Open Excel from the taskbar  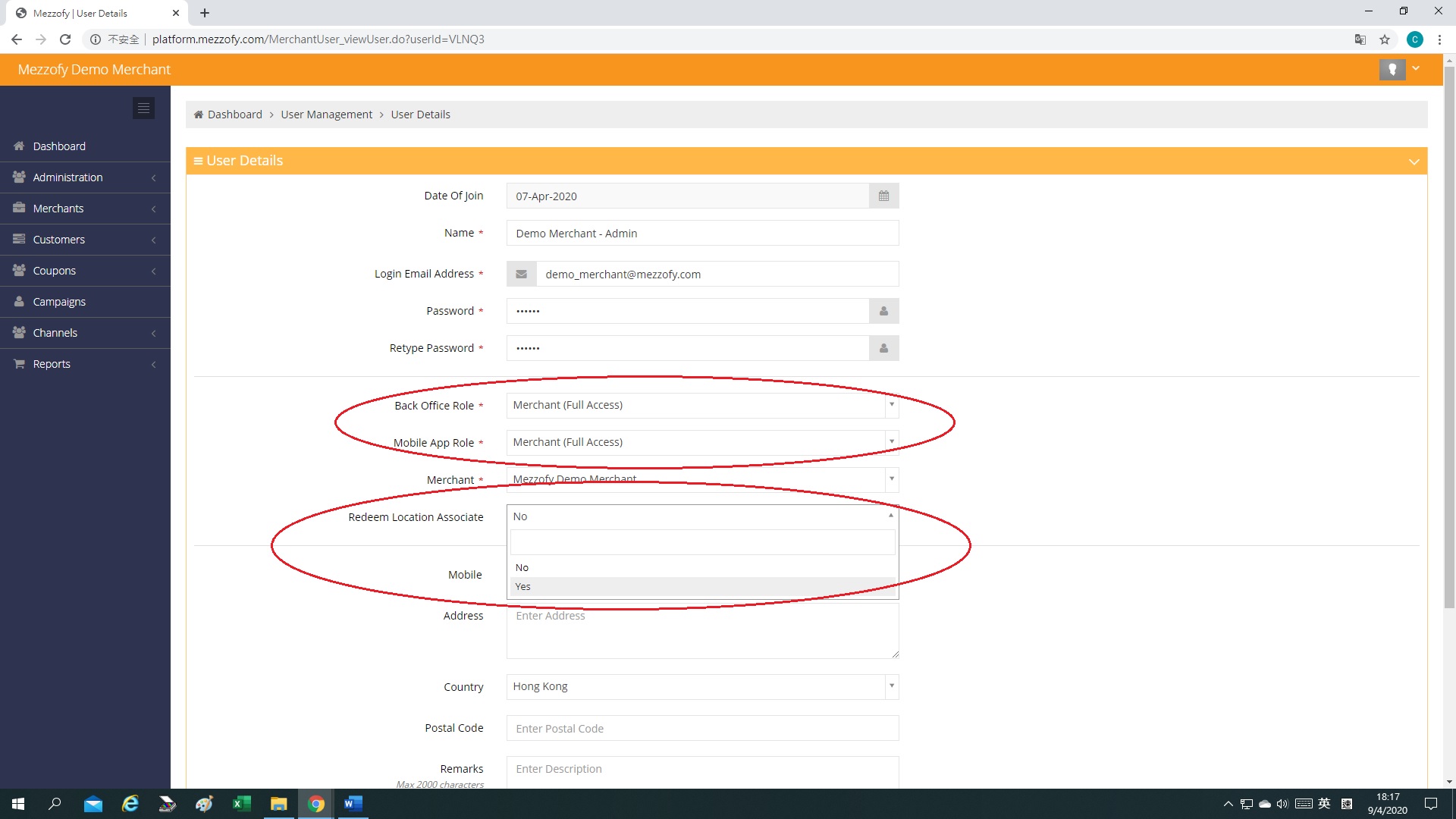pos(242,804)
